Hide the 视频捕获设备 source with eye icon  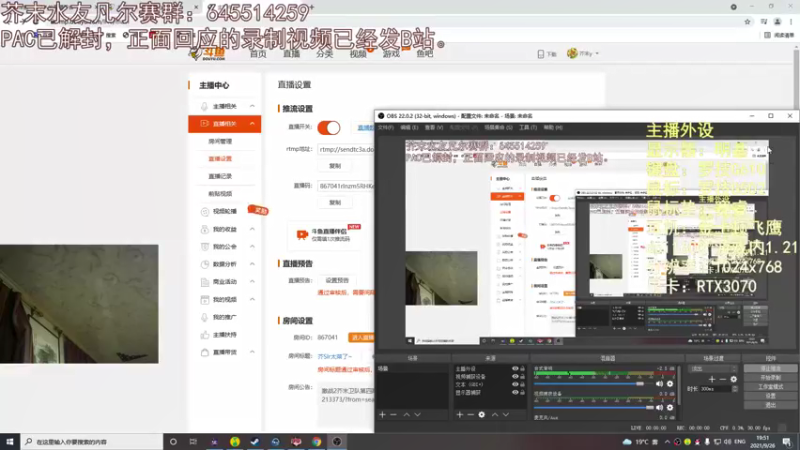click(x=515, y=377)
